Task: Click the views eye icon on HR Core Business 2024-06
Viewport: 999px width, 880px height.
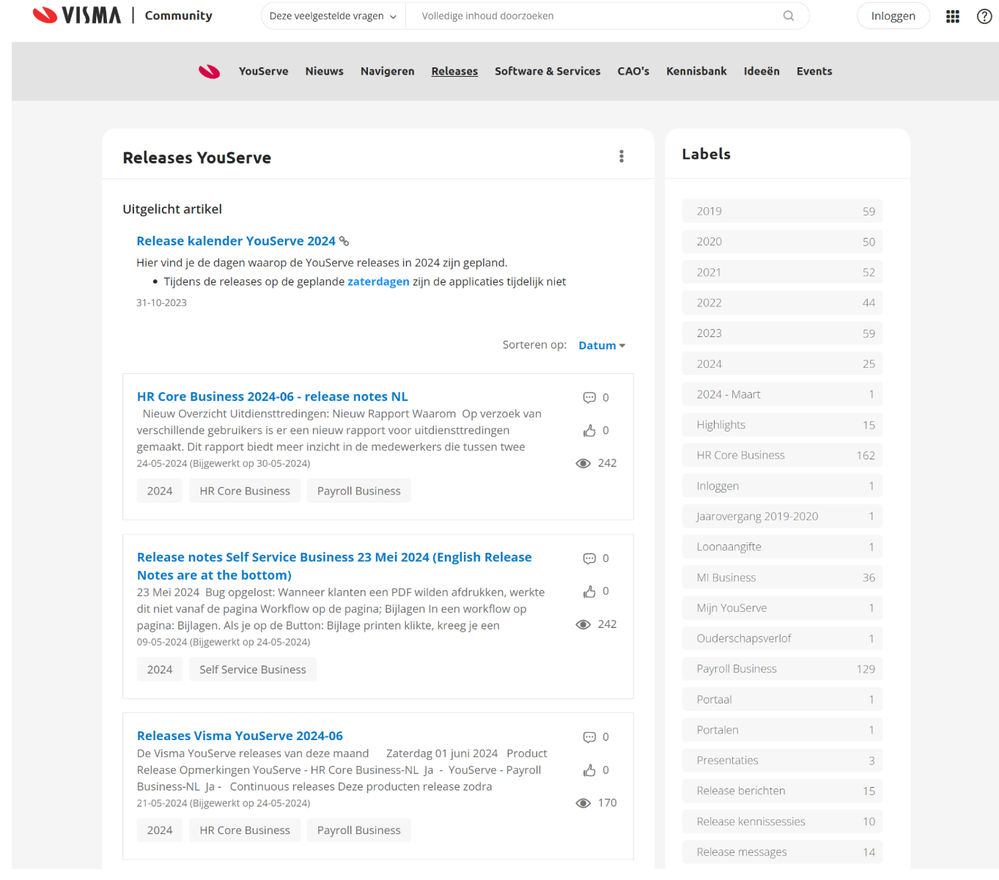Action: coord(583,463)
